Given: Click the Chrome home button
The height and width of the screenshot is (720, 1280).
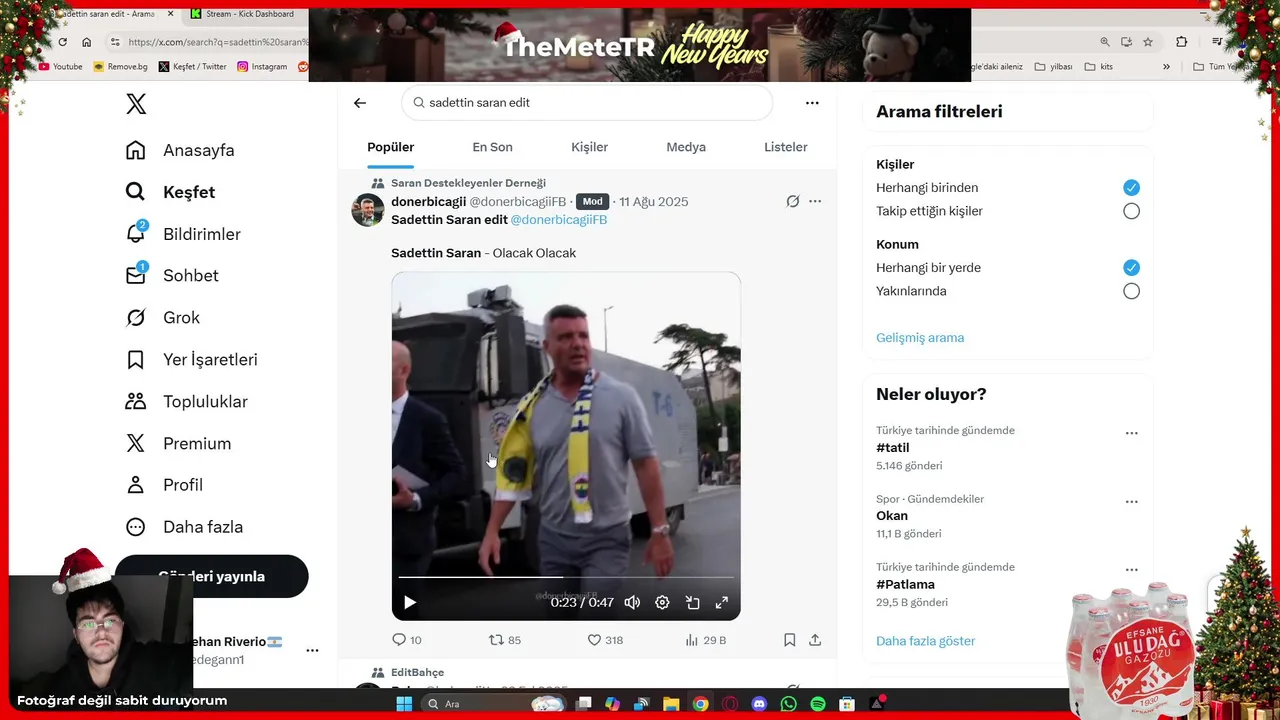Looking at the screenshot, I should point(87,42).
